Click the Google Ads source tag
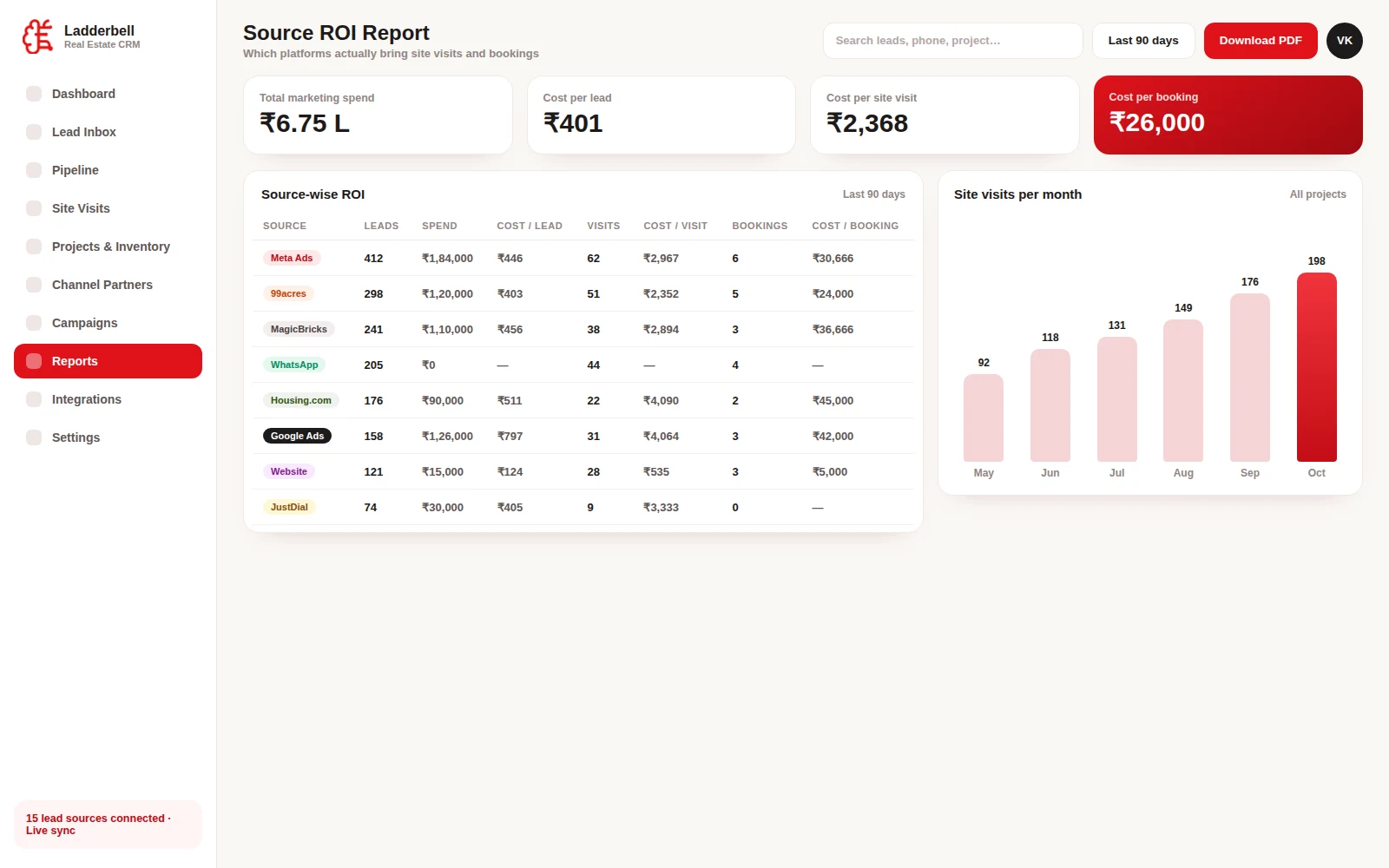This screenshot has width=1389, height=868. point(297,436)
